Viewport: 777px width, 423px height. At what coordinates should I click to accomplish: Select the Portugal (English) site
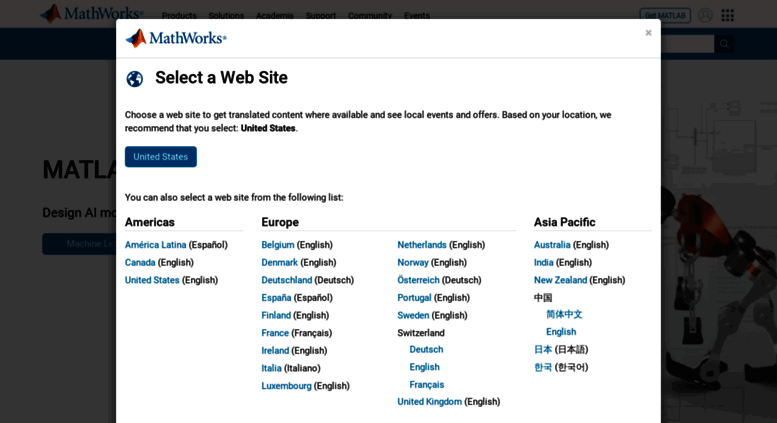[414, 298]
